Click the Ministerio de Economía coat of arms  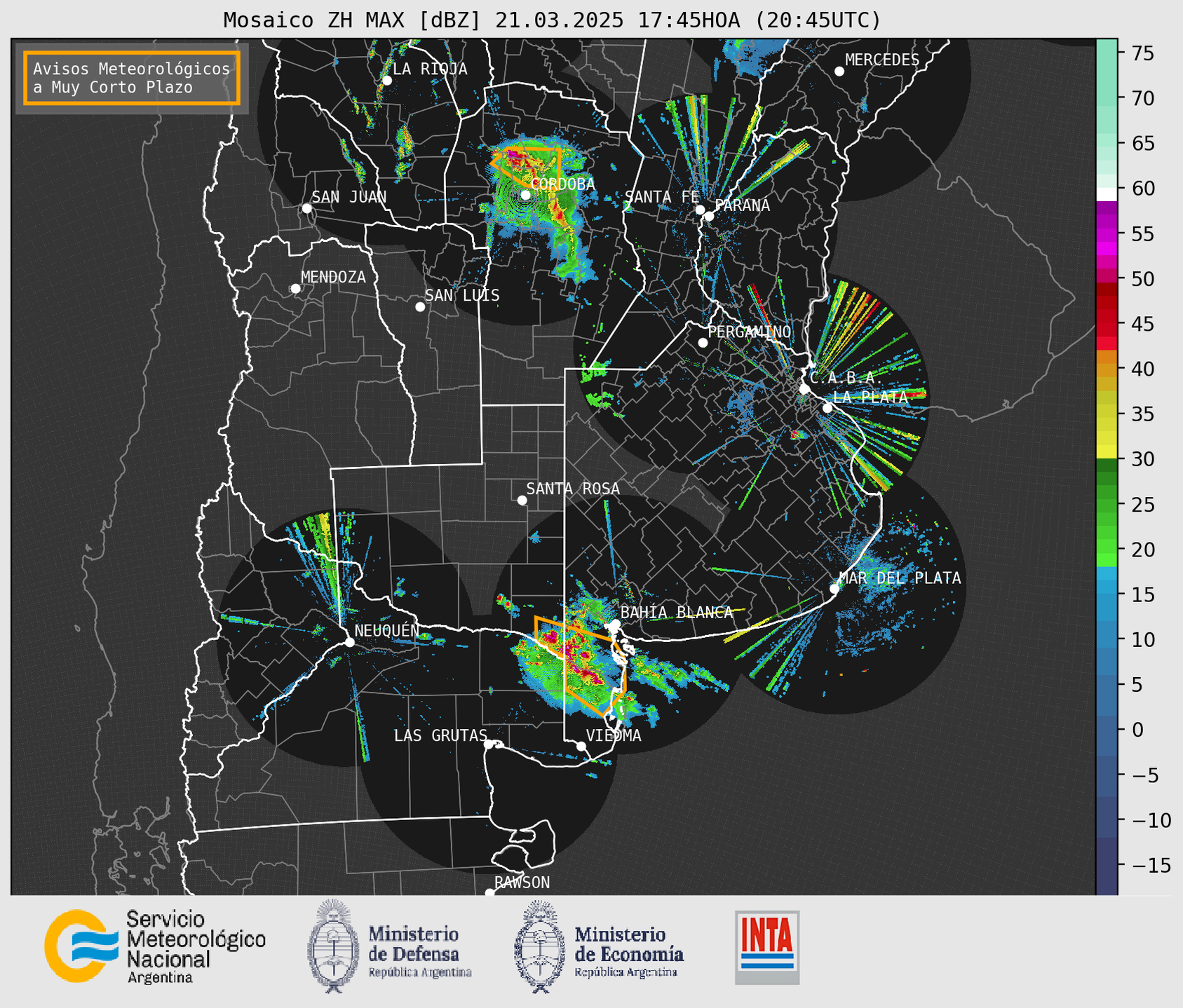coord(539,946)
